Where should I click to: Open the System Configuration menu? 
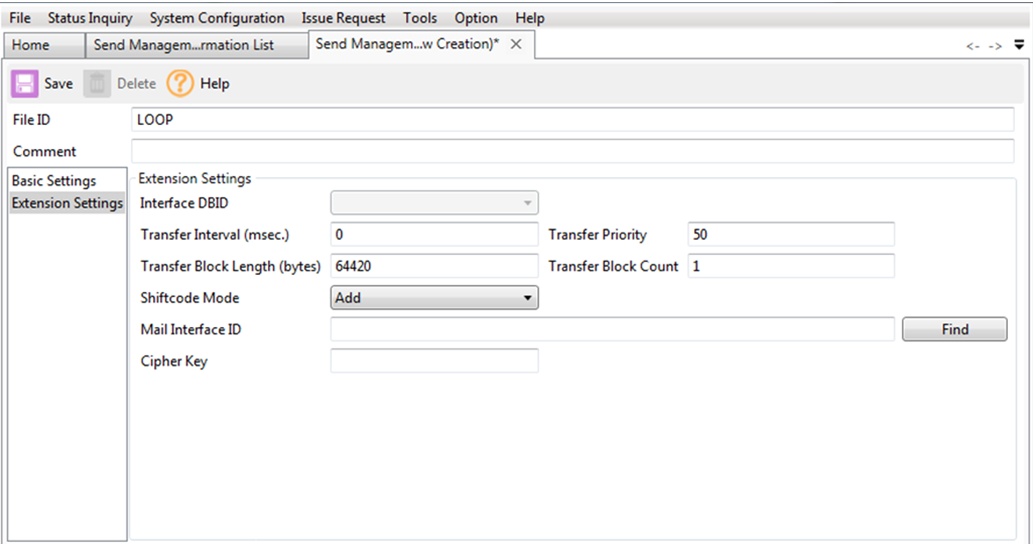(x=217, y=18)
